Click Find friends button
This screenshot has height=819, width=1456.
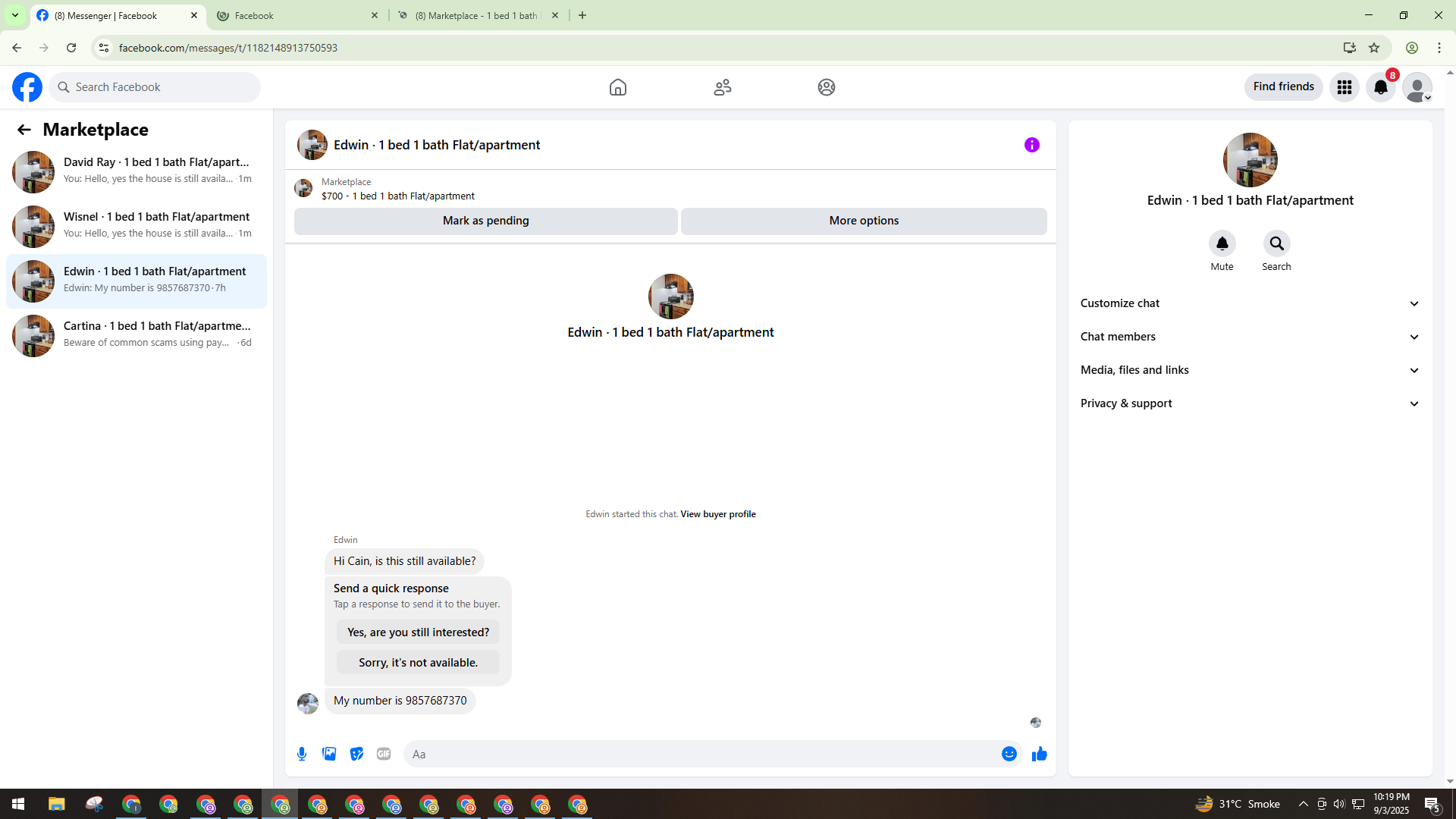1284,87
